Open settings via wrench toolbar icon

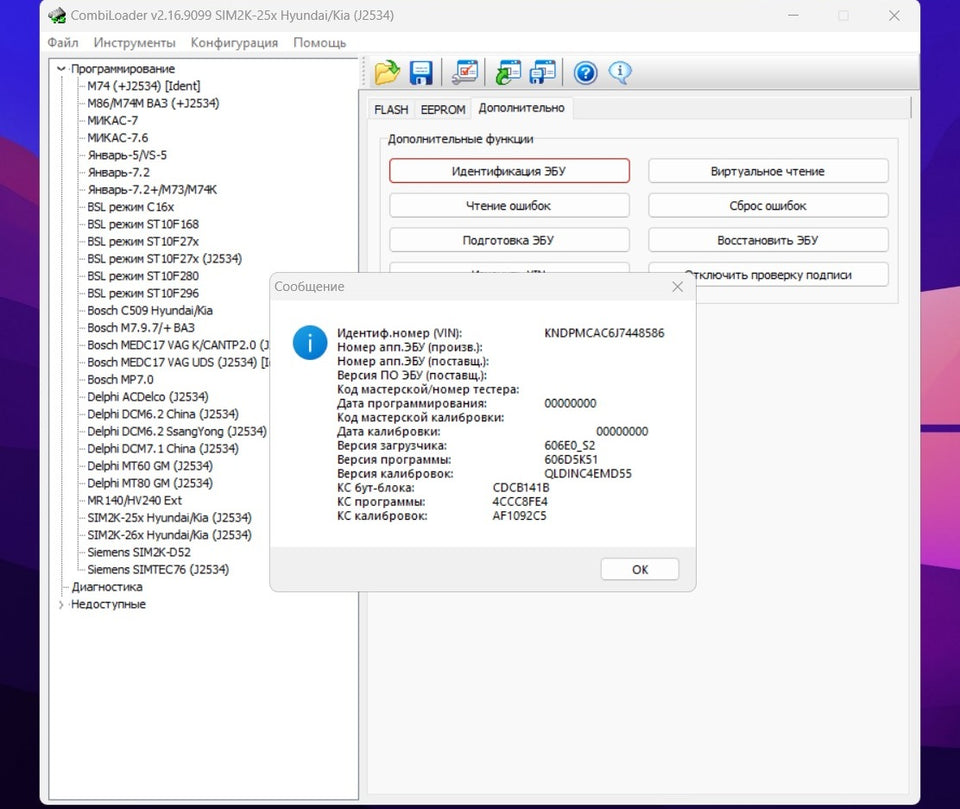point(465,72)
